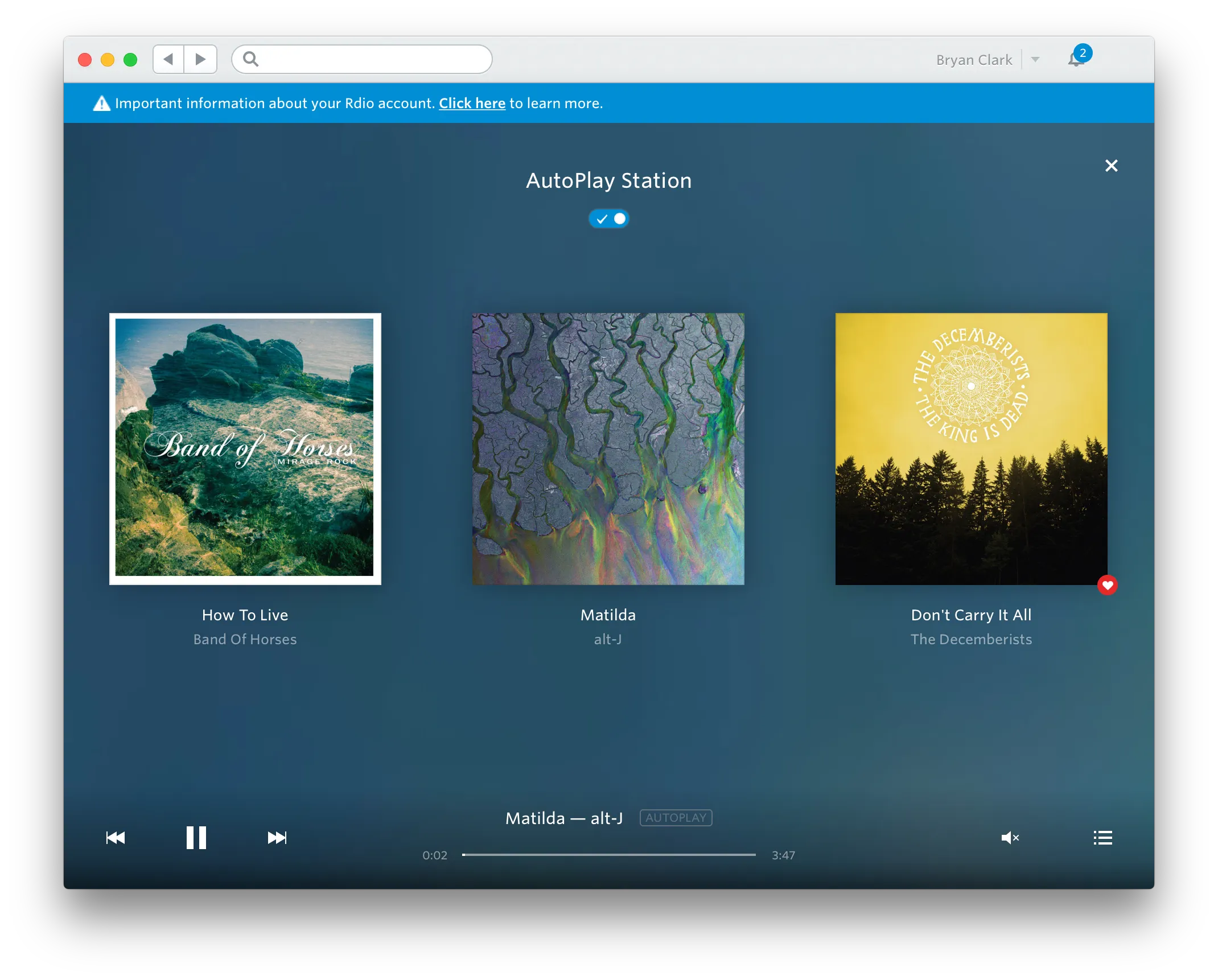Click the AUTOPLAY badge next to track title
The height and width of the screenshot is (980, 1218).
[676, 818]
